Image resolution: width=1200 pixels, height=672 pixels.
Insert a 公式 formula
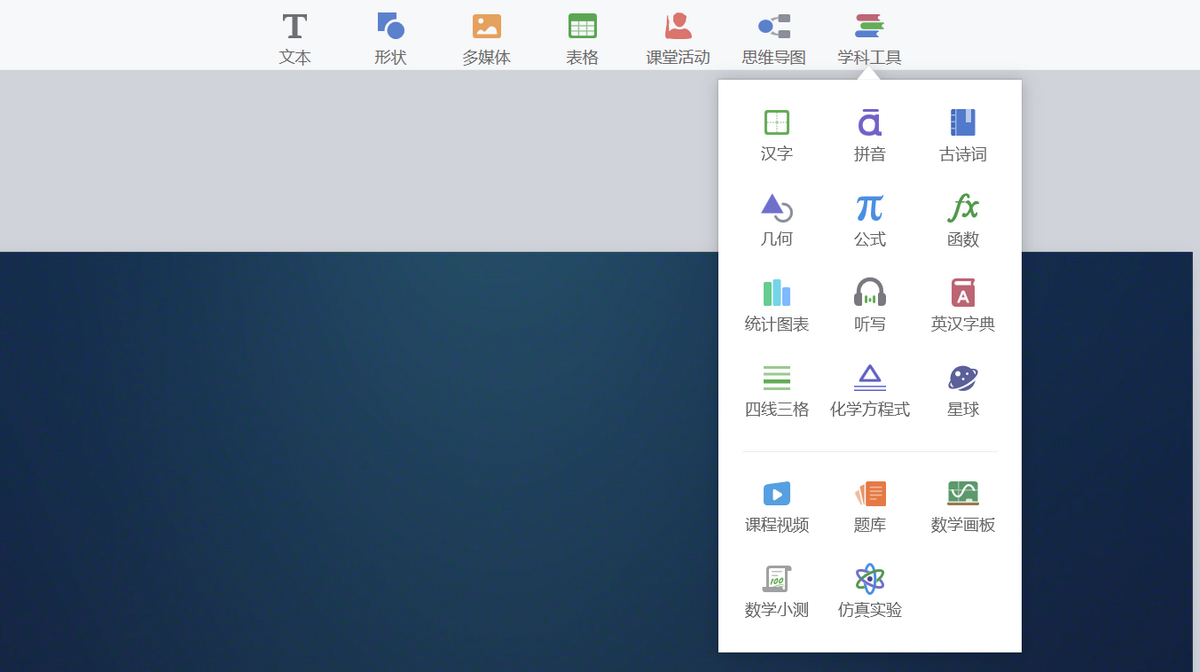pos(870,221)
